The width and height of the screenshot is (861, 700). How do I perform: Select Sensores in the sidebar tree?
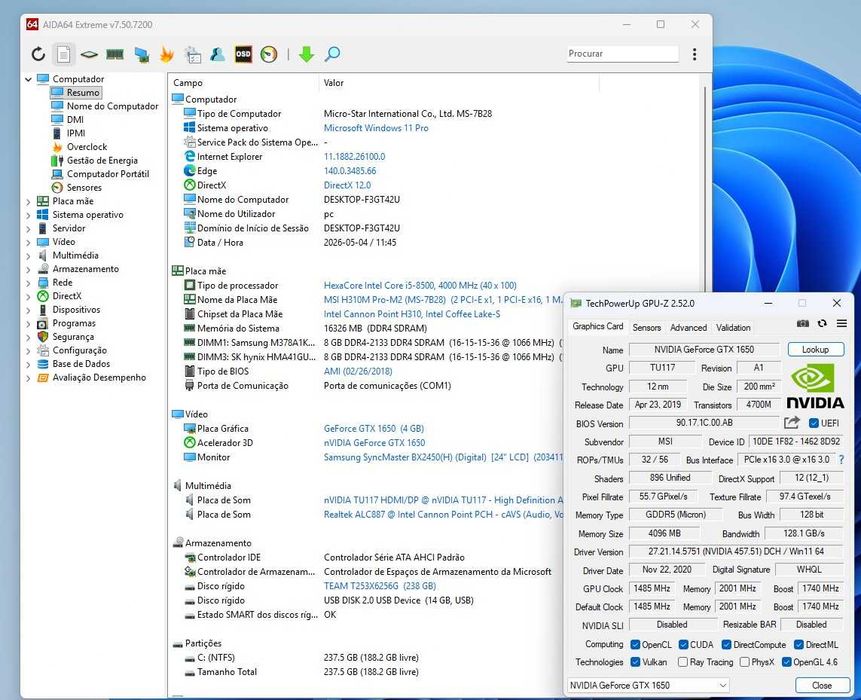coord(84,187)
